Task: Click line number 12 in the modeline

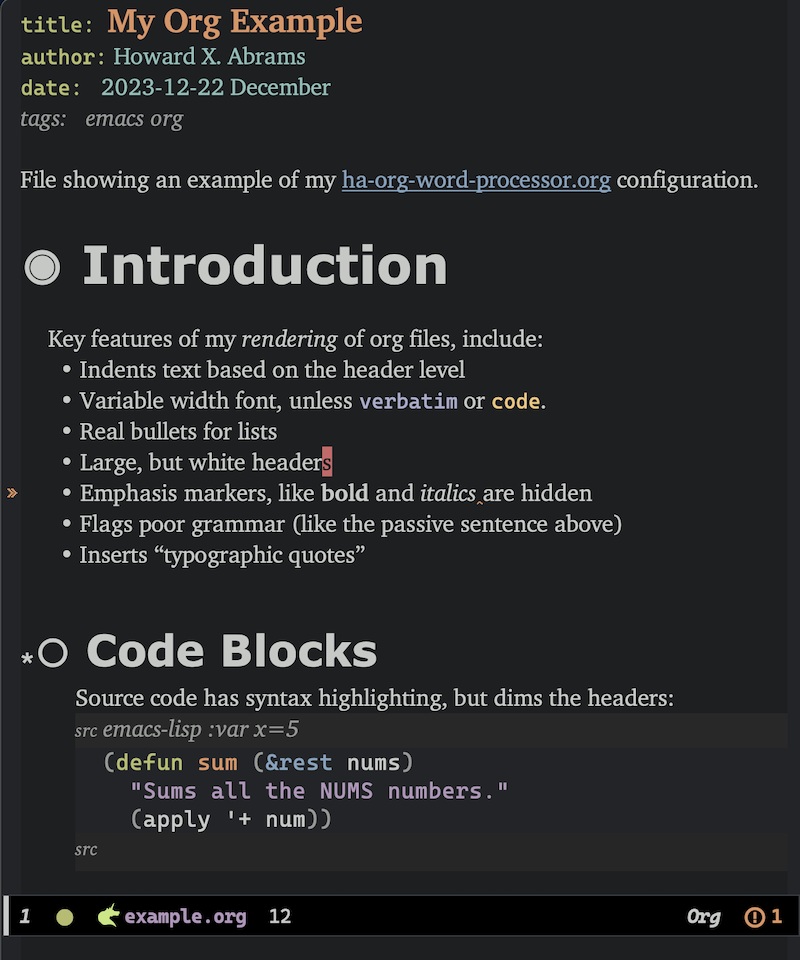Action: pyautogui.click(x=279, y=916)
